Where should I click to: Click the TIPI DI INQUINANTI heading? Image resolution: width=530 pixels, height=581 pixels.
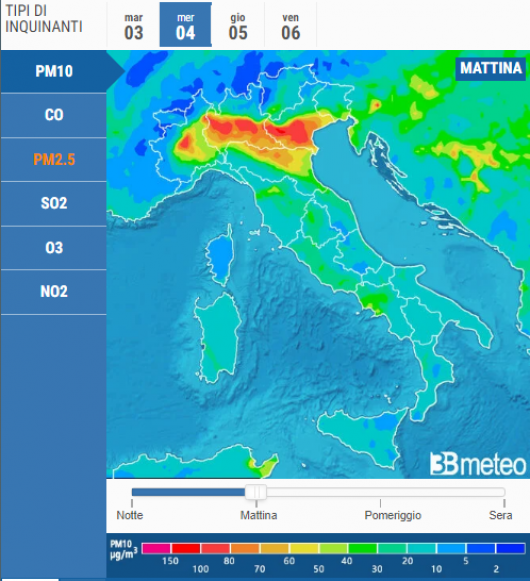(x=44, y=19)
